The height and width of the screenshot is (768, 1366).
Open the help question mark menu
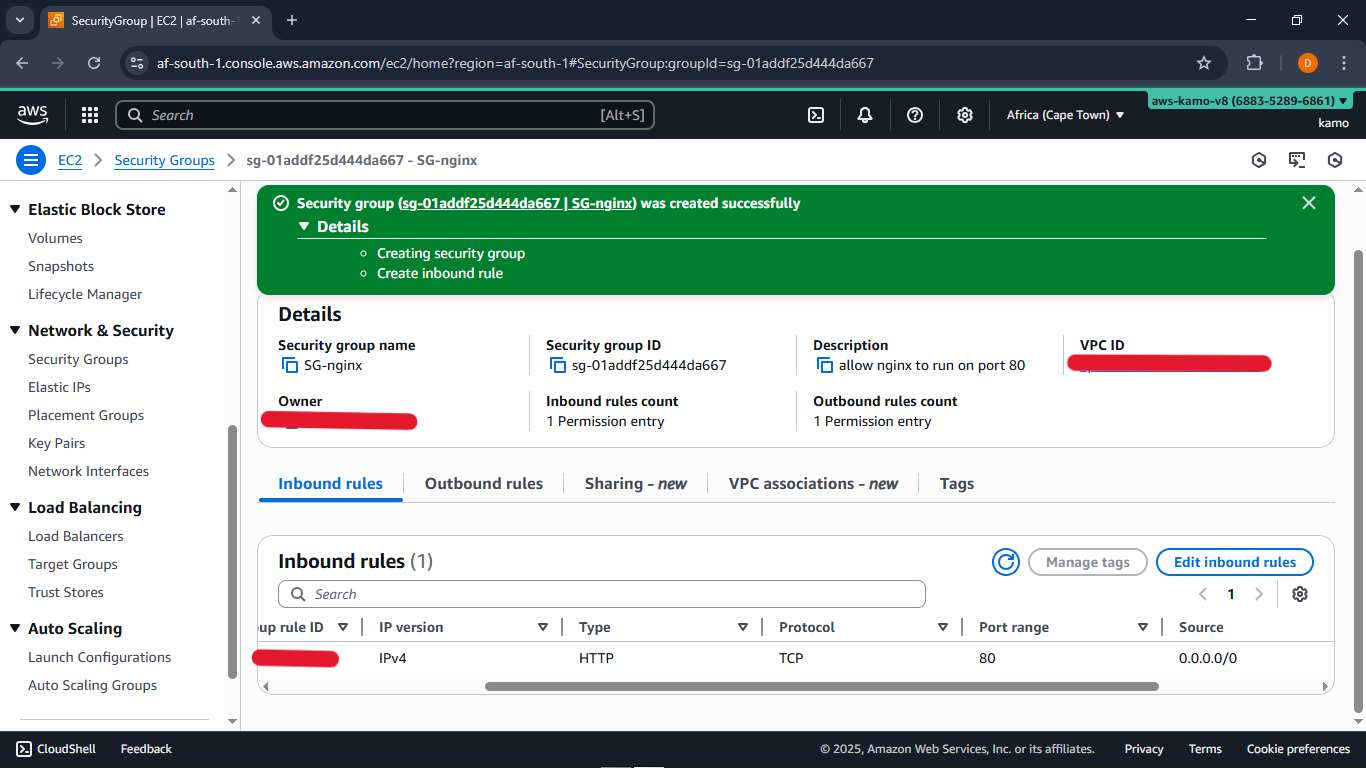coord(915,115)
